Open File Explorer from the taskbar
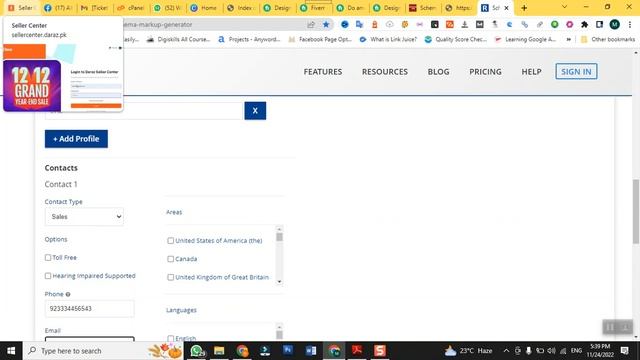 (x=219, y=351)
